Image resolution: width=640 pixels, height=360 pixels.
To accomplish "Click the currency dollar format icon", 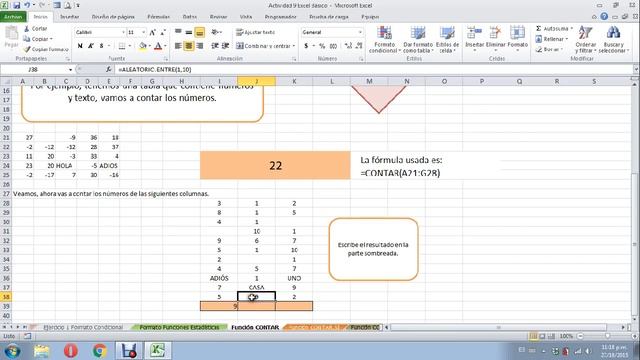I will (306, 46).
